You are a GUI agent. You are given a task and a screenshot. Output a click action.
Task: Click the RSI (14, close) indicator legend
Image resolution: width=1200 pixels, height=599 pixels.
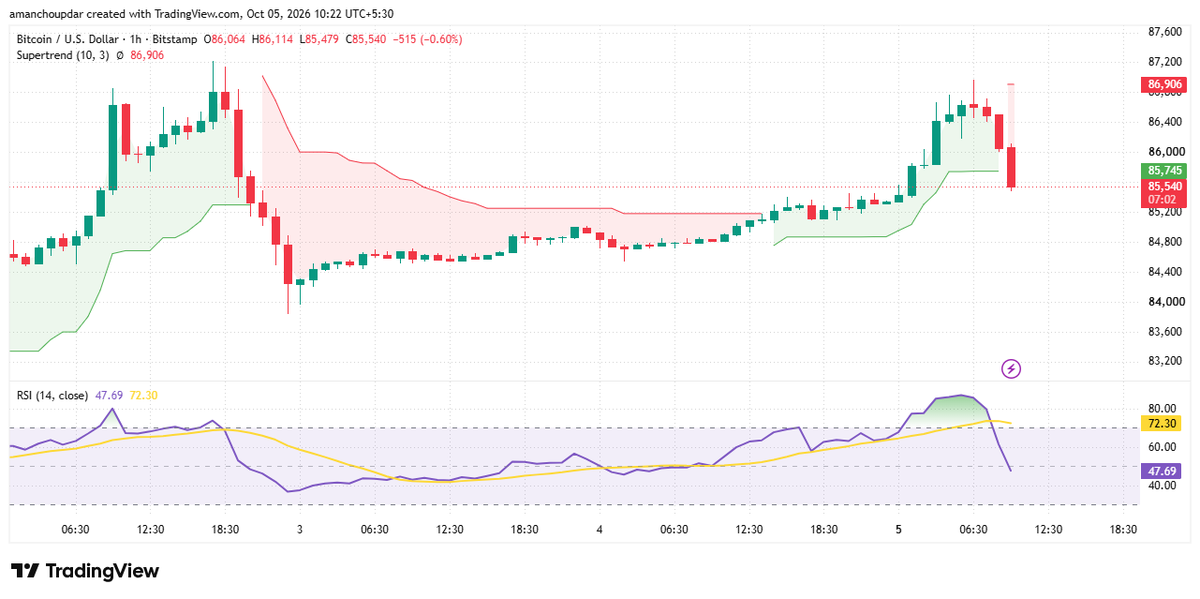coord(52,395)
